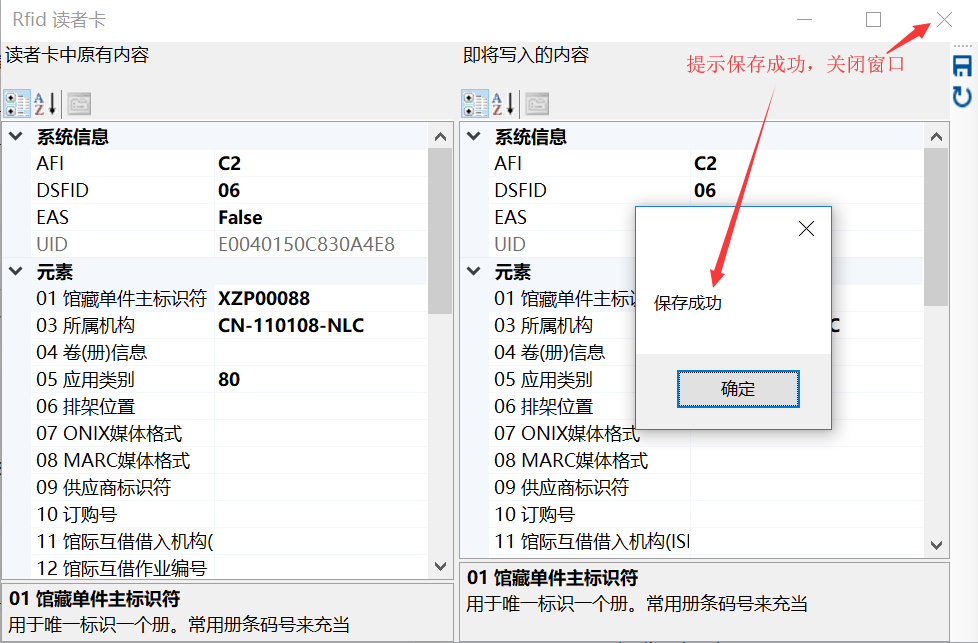
Task: Select EAS row label in right panel
Action: (x=510, y=218)
